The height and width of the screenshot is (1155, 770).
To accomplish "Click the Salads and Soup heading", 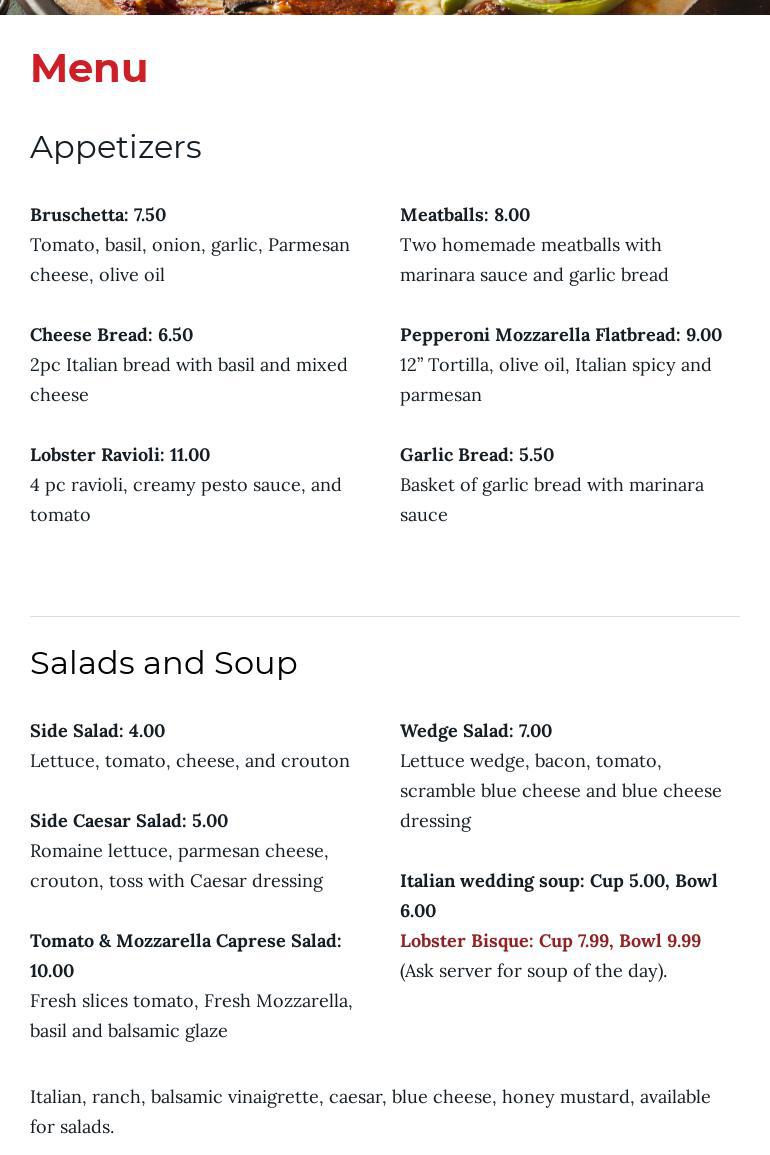I will 164,663.
